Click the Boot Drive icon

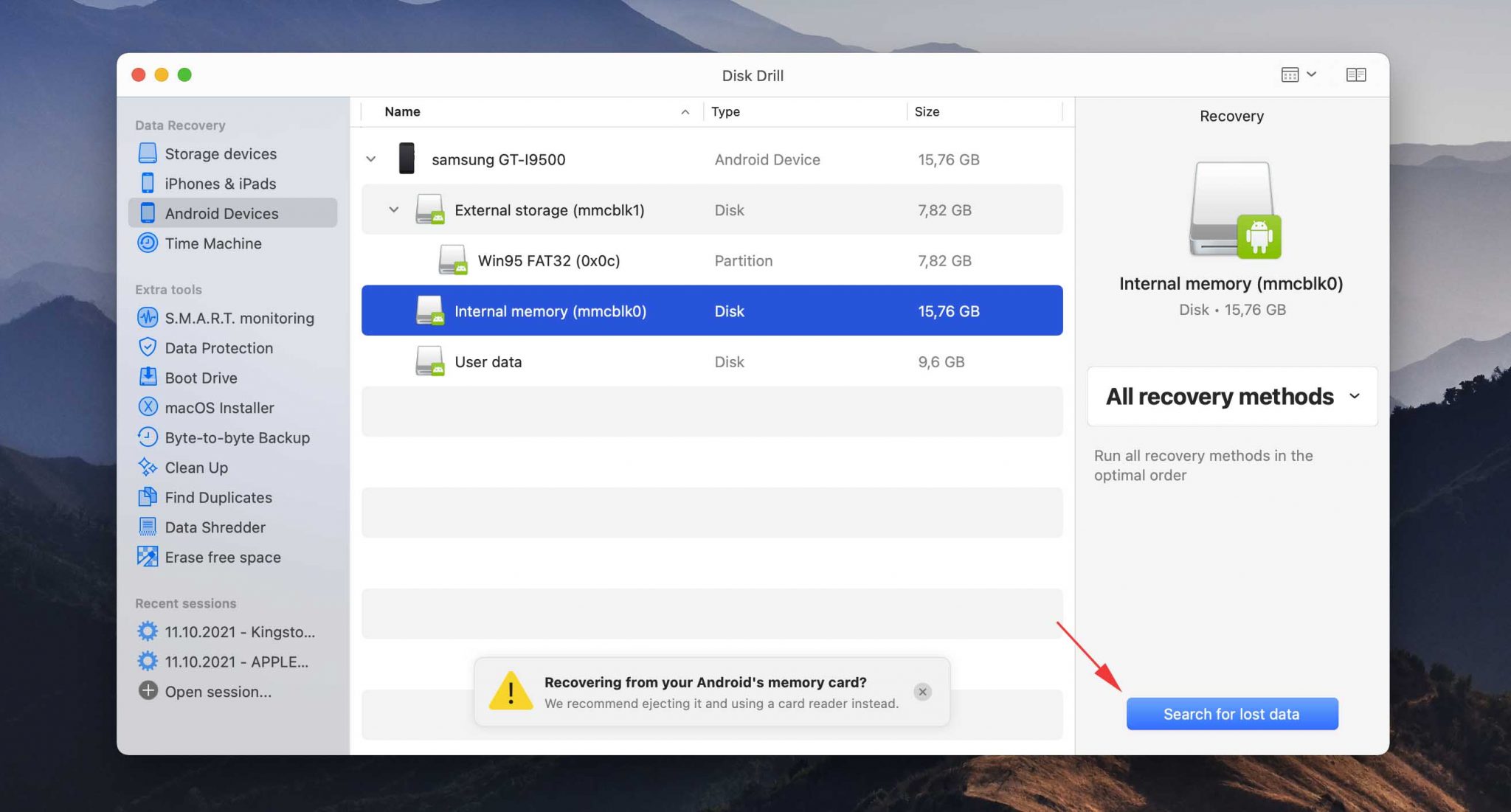tap(148, 377)
